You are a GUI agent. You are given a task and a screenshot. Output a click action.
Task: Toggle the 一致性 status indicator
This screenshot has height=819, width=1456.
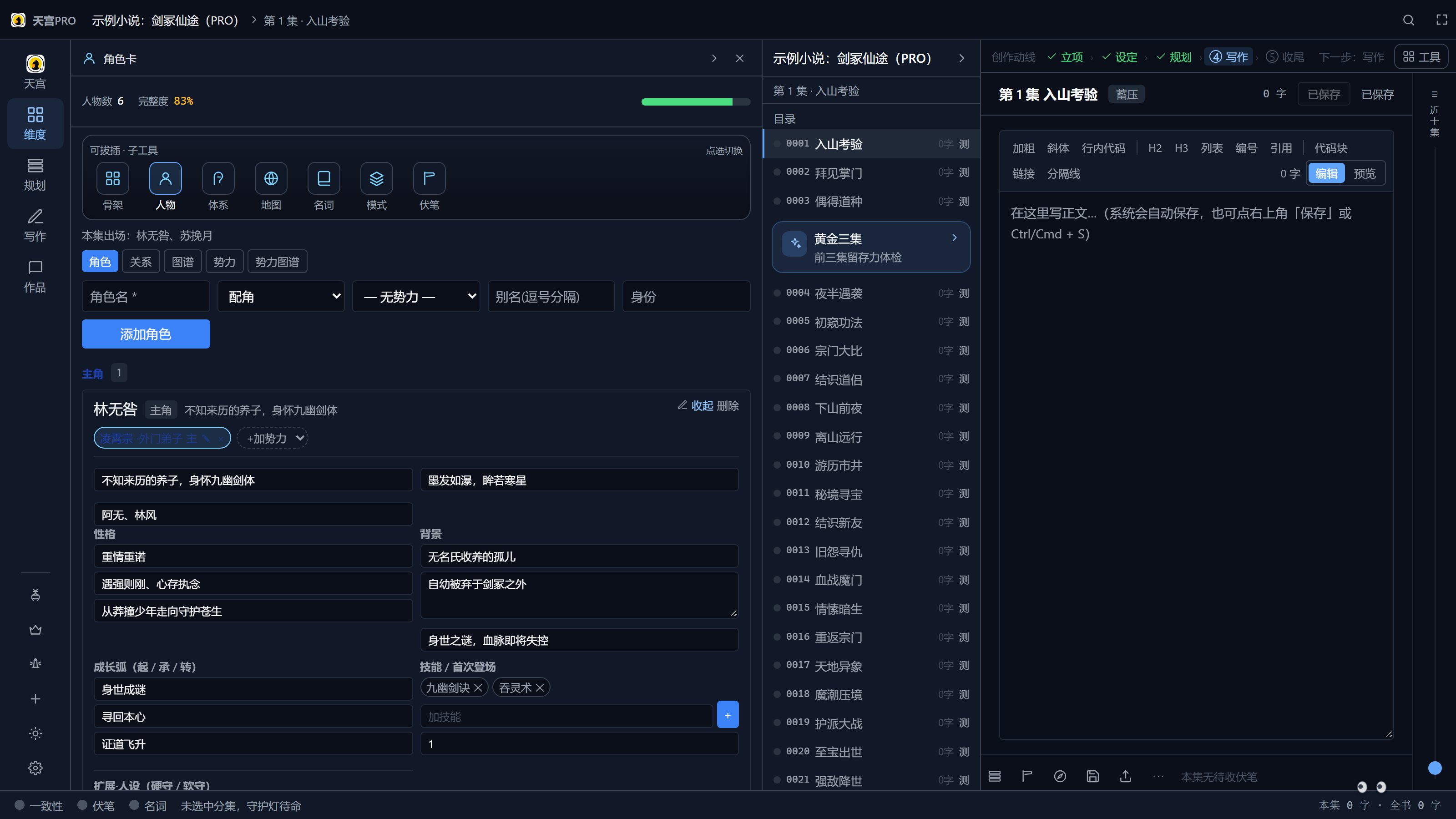(x=38, y=805)
